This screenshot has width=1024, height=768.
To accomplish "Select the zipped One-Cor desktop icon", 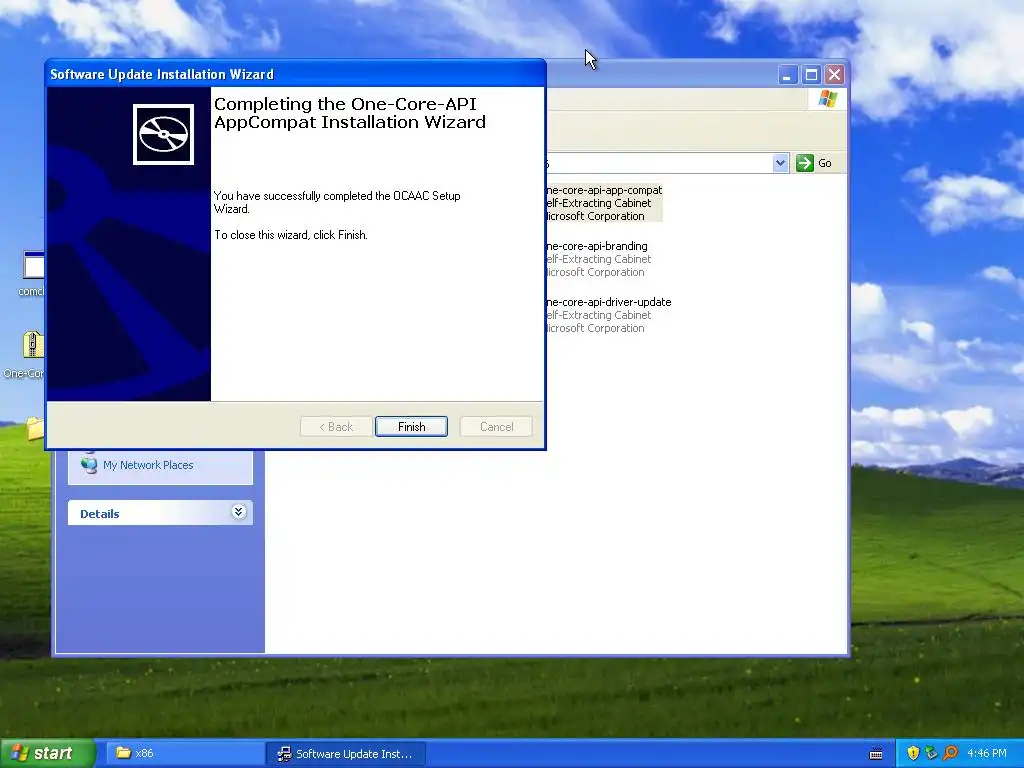I will point(32,345).
